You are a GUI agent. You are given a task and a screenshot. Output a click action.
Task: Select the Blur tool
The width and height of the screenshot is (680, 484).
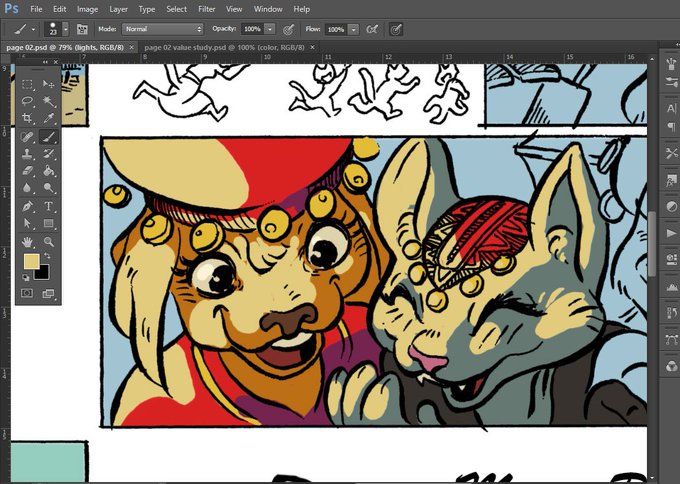[27, 188]
